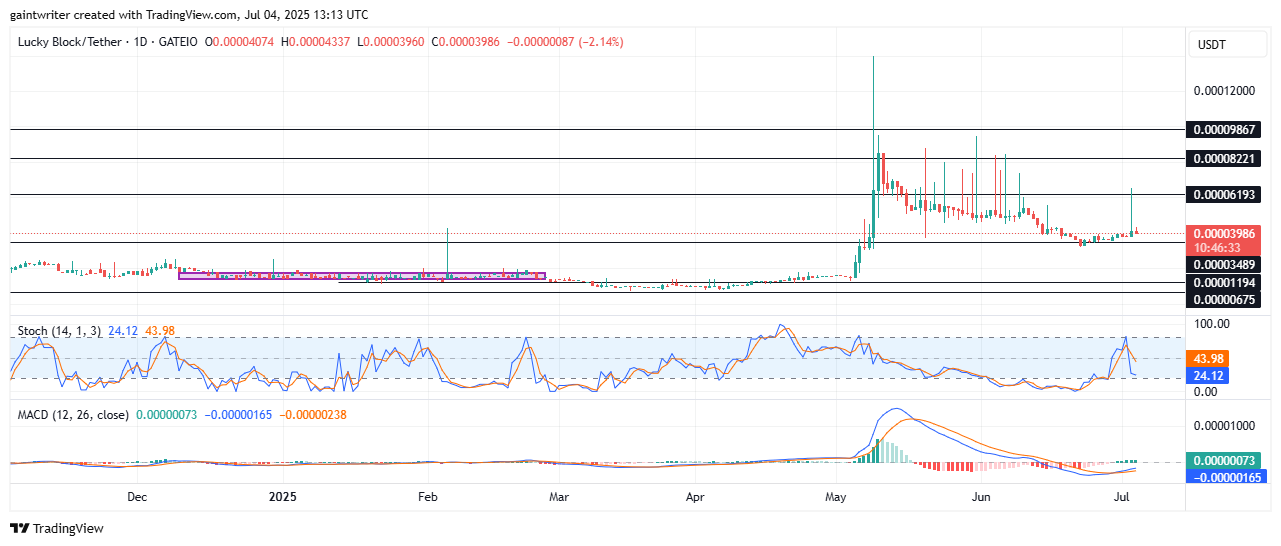Click the 0.00001000 MACD scale label
Image resolution: width=1281 pixels, height=546 pixels.
[x=1224, y=425]
